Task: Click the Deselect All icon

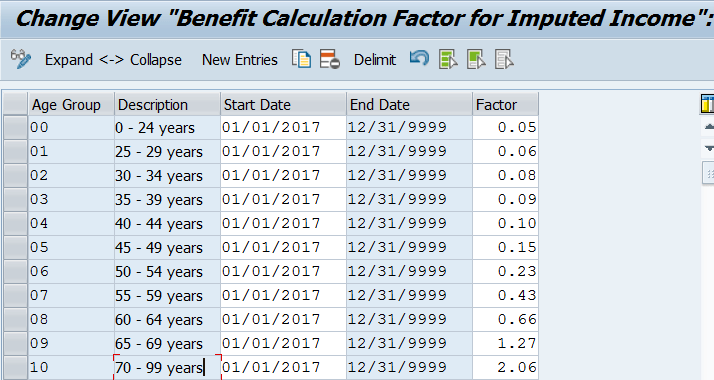Action: click(x=504, y=59)
